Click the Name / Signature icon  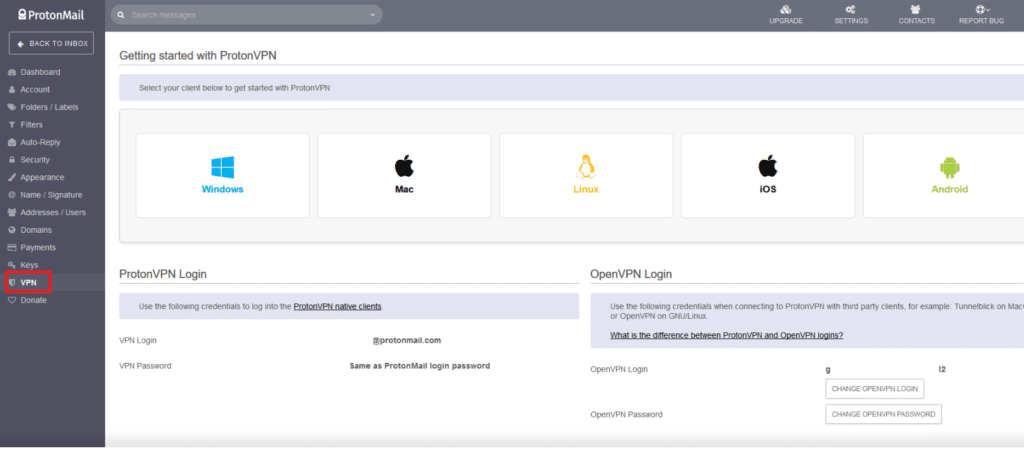tap(12, 195)
